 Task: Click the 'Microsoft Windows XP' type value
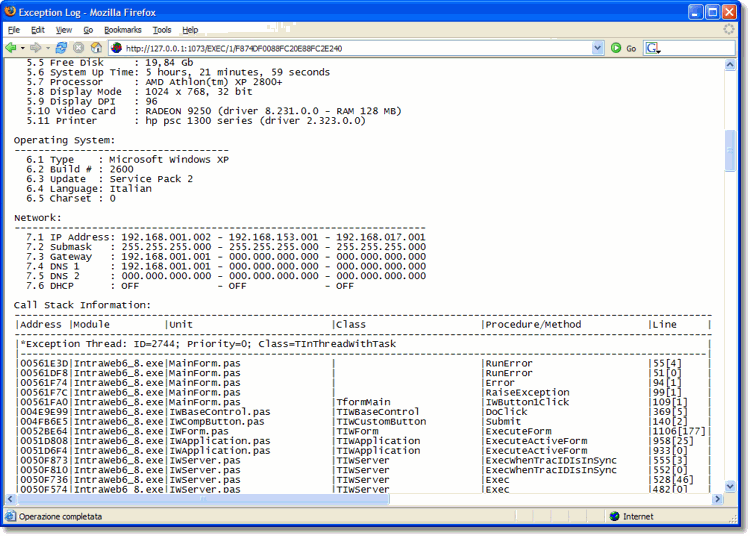[x=169, y=159]
